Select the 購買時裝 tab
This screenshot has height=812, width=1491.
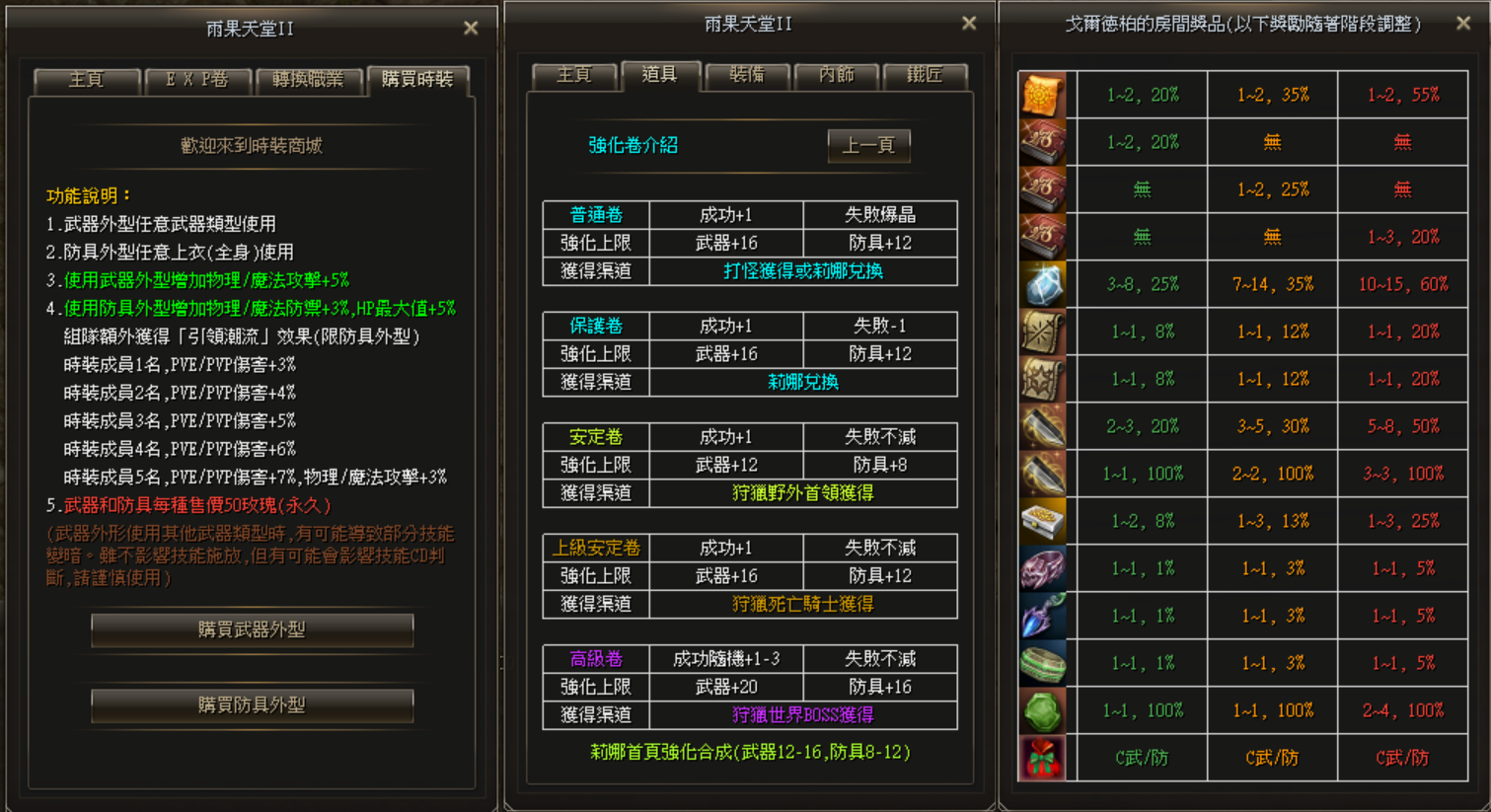tap(417, 80)
